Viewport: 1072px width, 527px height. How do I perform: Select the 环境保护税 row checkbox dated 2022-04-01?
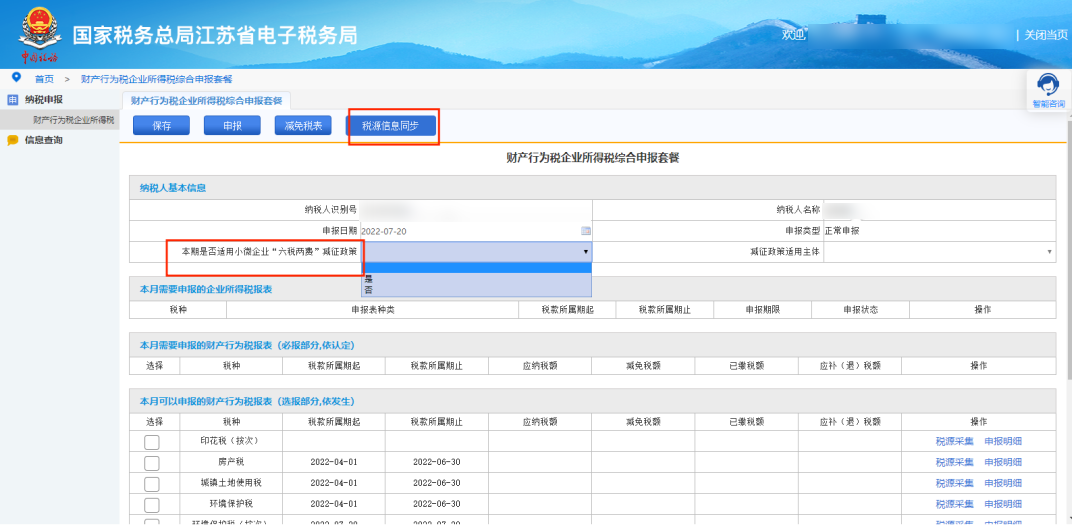[x=152, y=506]
